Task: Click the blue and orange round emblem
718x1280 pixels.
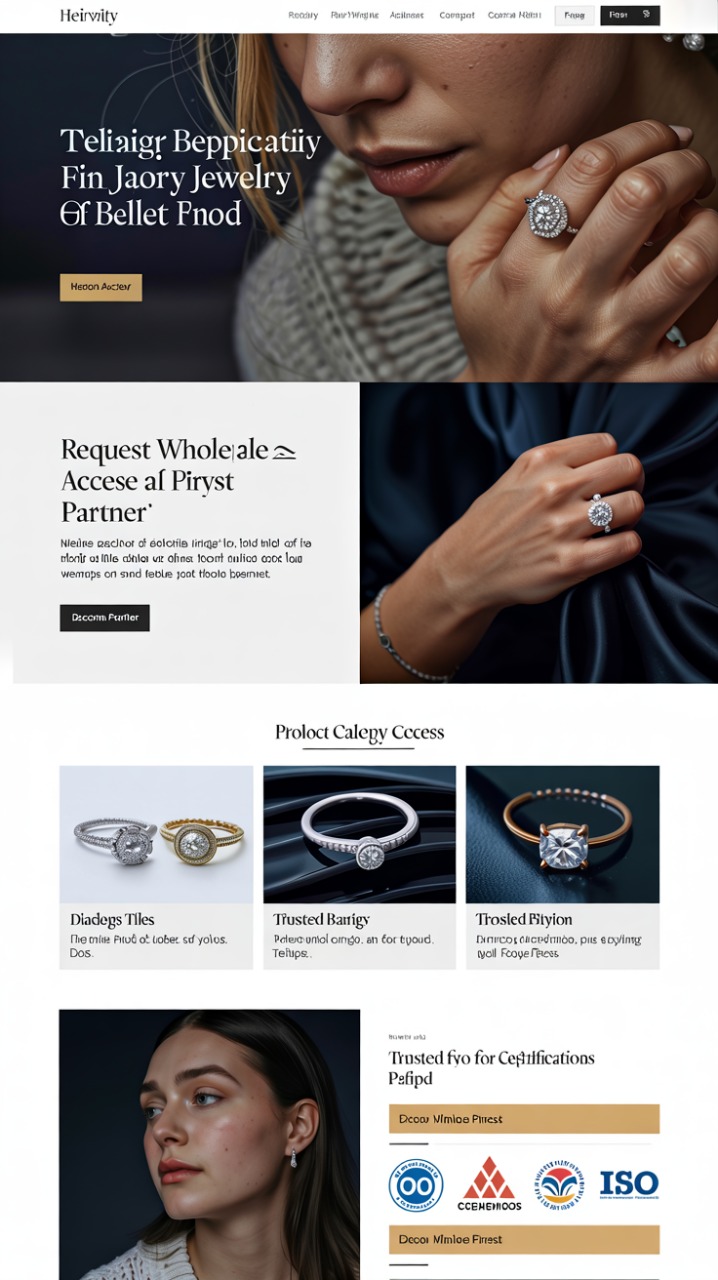Action: click(559, 1185)
